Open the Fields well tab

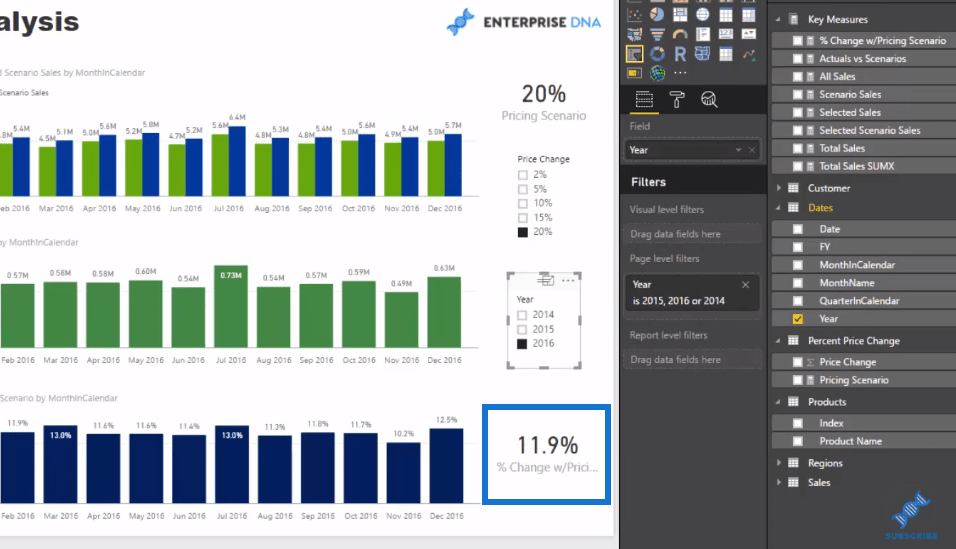point(644,99)
